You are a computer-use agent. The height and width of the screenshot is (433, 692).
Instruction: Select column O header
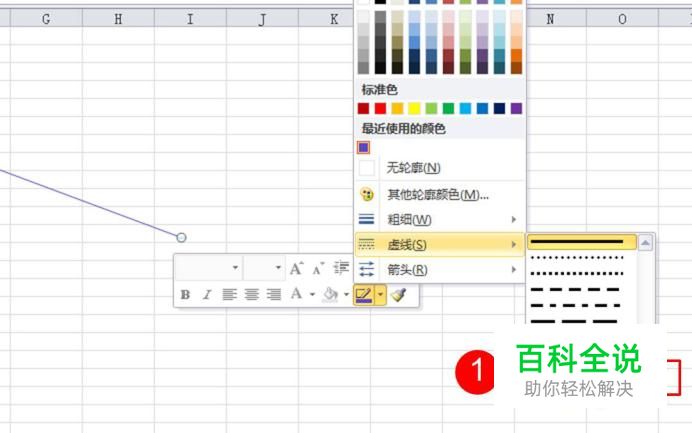[x=622, y=19]
